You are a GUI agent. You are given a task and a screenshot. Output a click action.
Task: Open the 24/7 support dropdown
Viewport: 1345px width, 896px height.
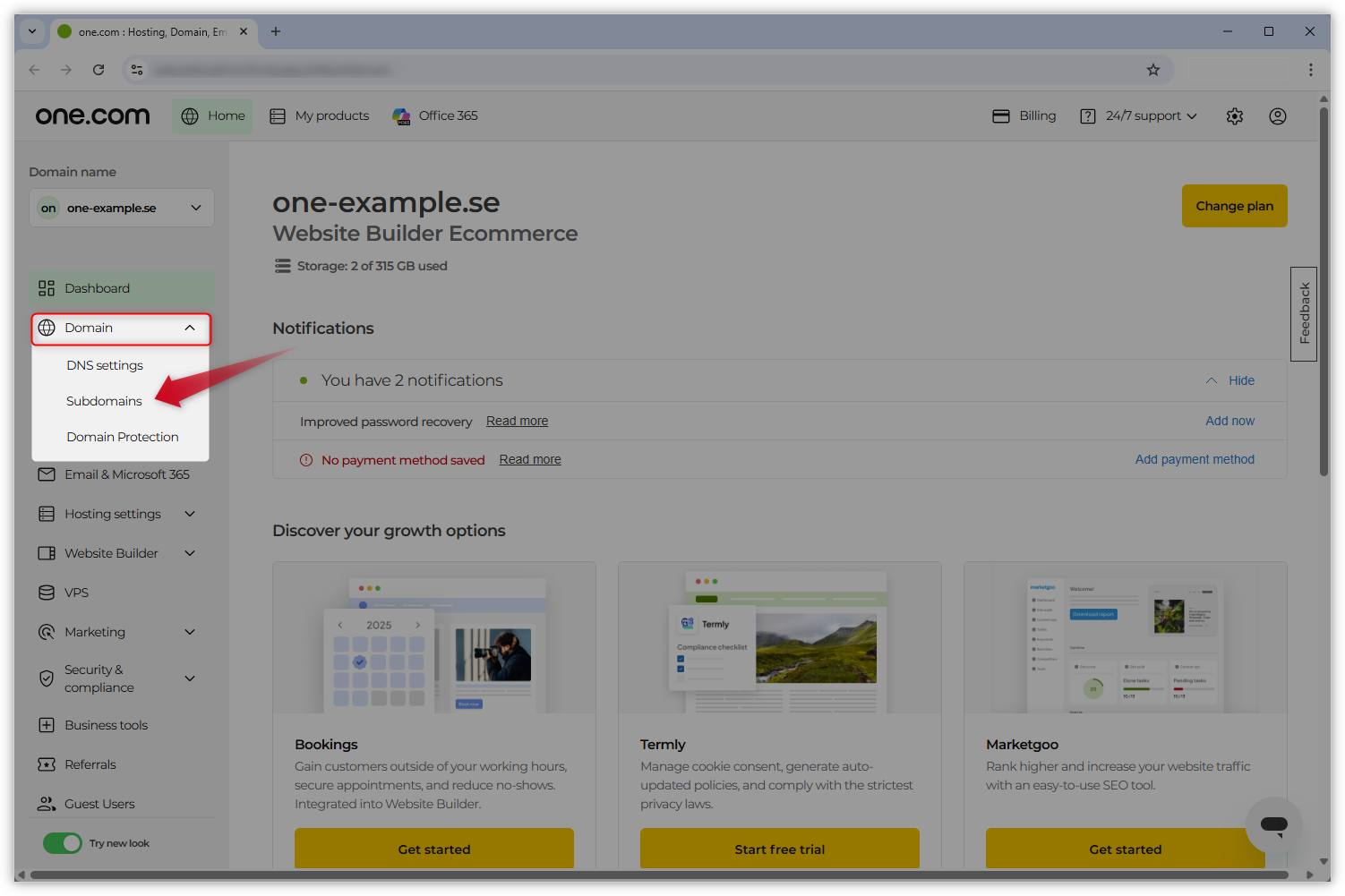click(1139, 116)
